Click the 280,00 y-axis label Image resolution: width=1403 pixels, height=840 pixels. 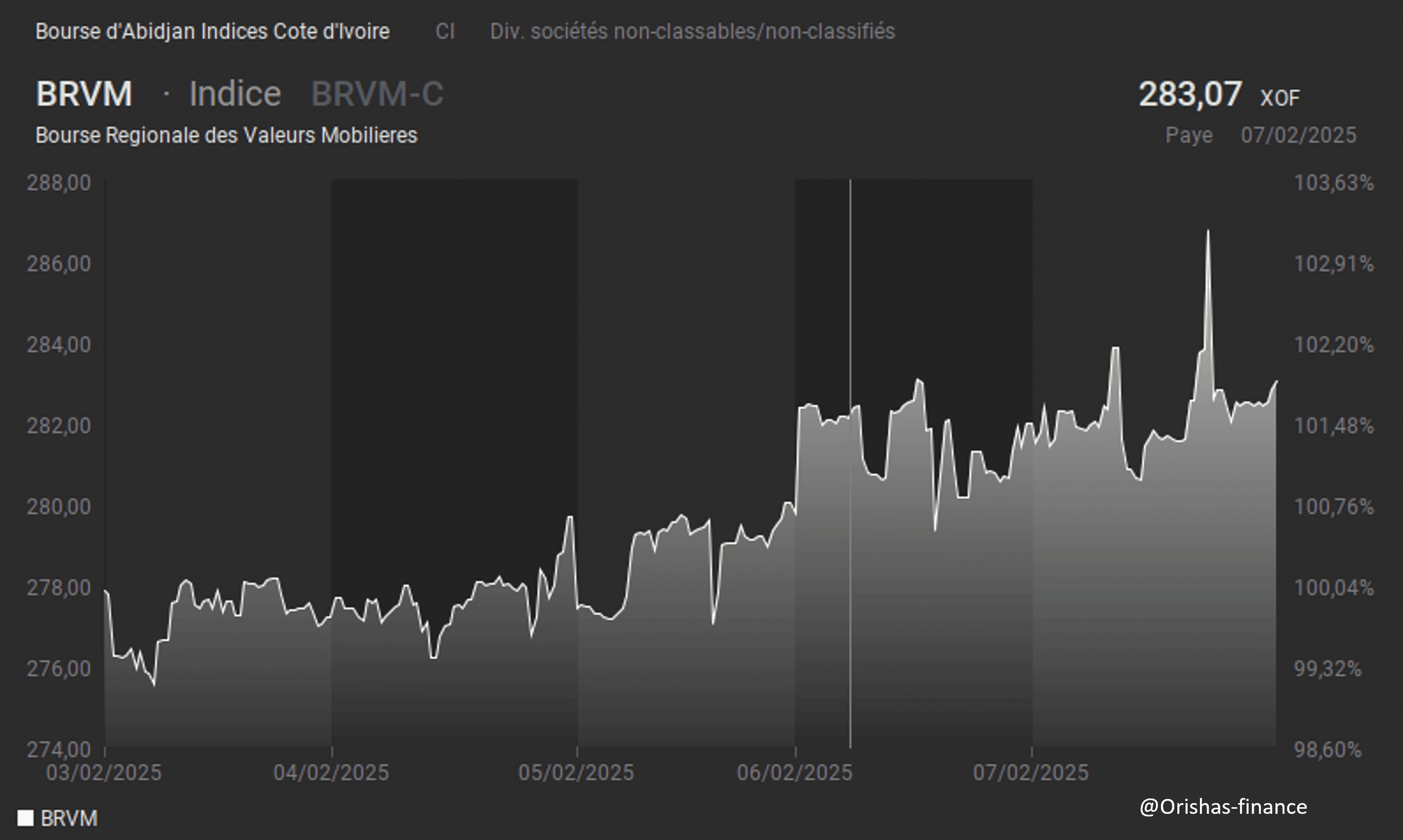click(59, 506)
